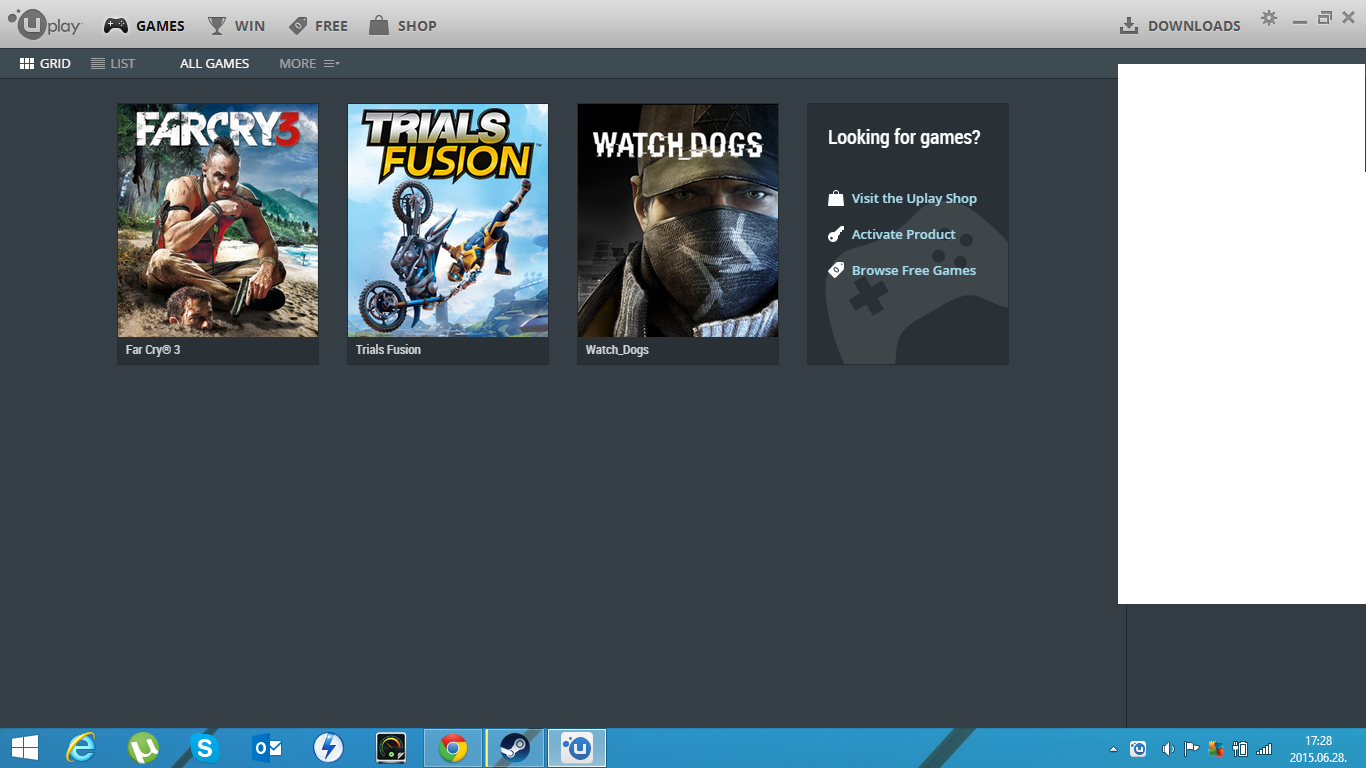Click the gauge monitor taskbar icon

pos(390,748)
